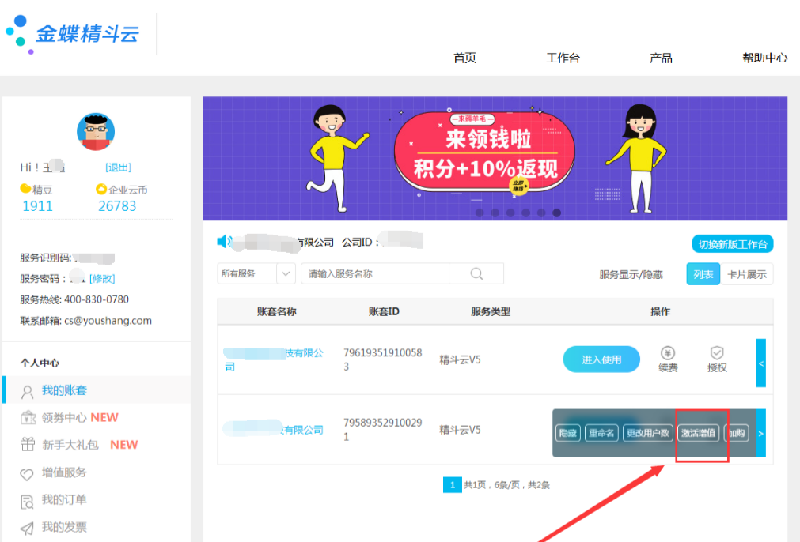The image size is (800, 542).
Task: Click the 精豆 bean points icon
Action: (x=25, y=189)
